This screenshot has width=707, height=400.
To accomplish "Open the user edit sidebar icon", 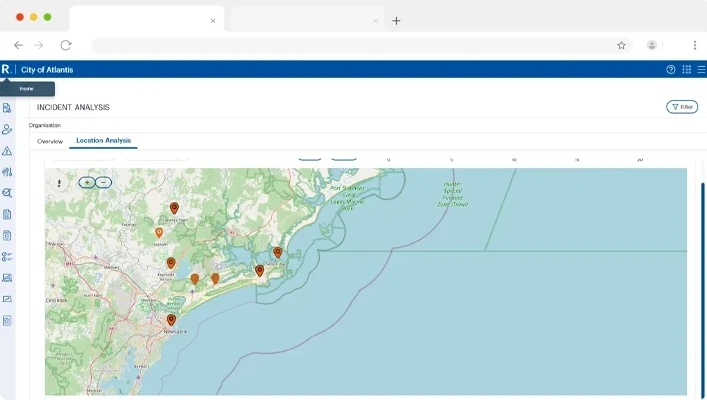I will pos(7,129).
